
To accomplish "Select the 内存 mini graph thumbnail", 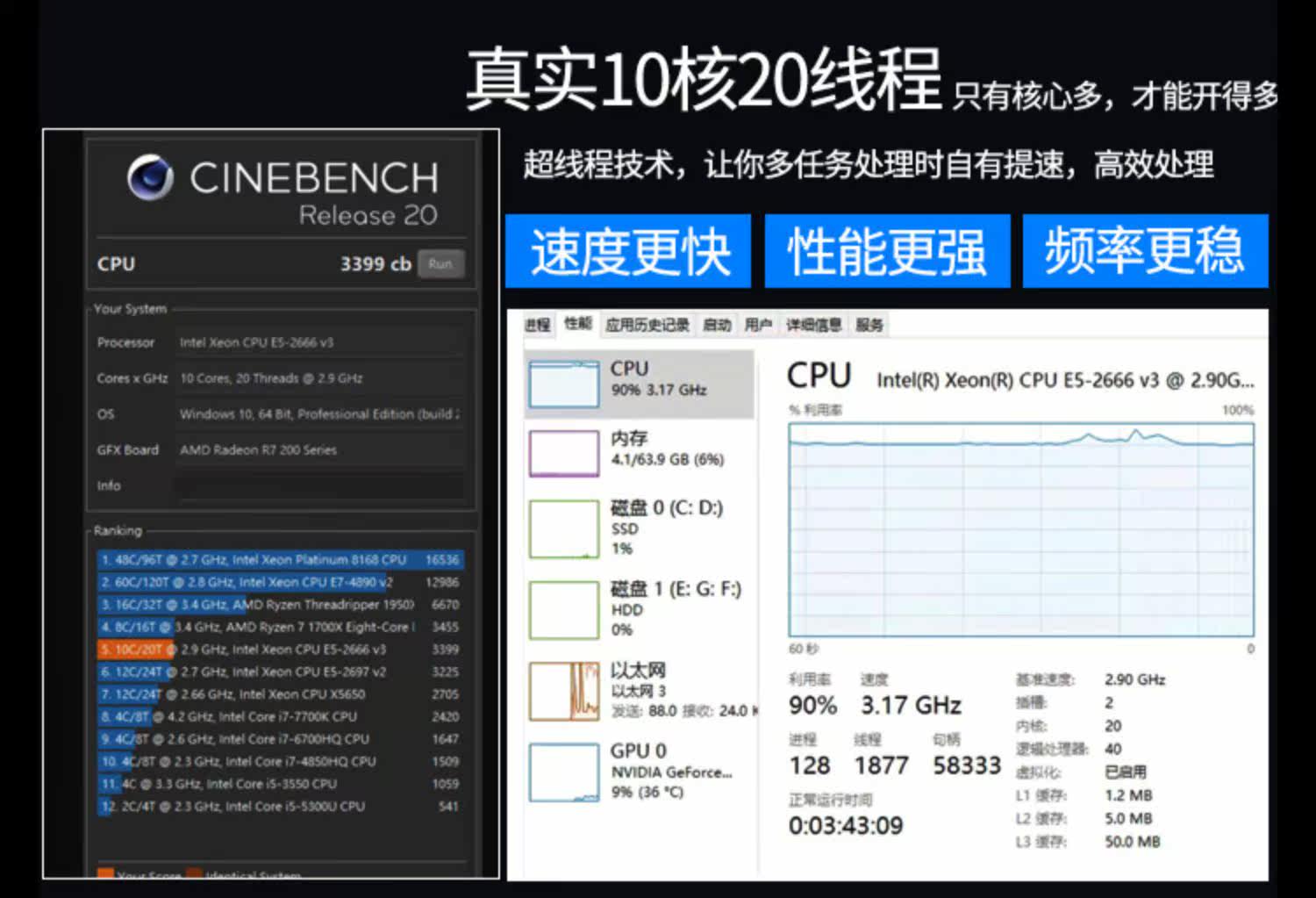I will point(563,453).
